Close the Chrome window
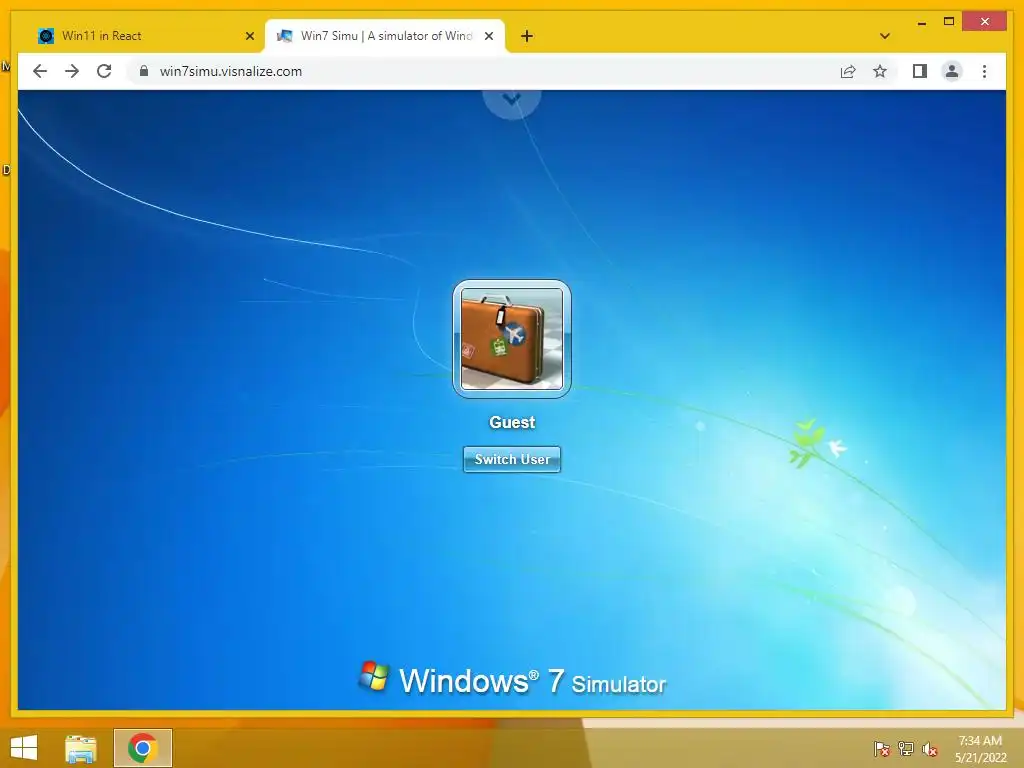Screen dimensions: 1024x768 tap(985, 22)
